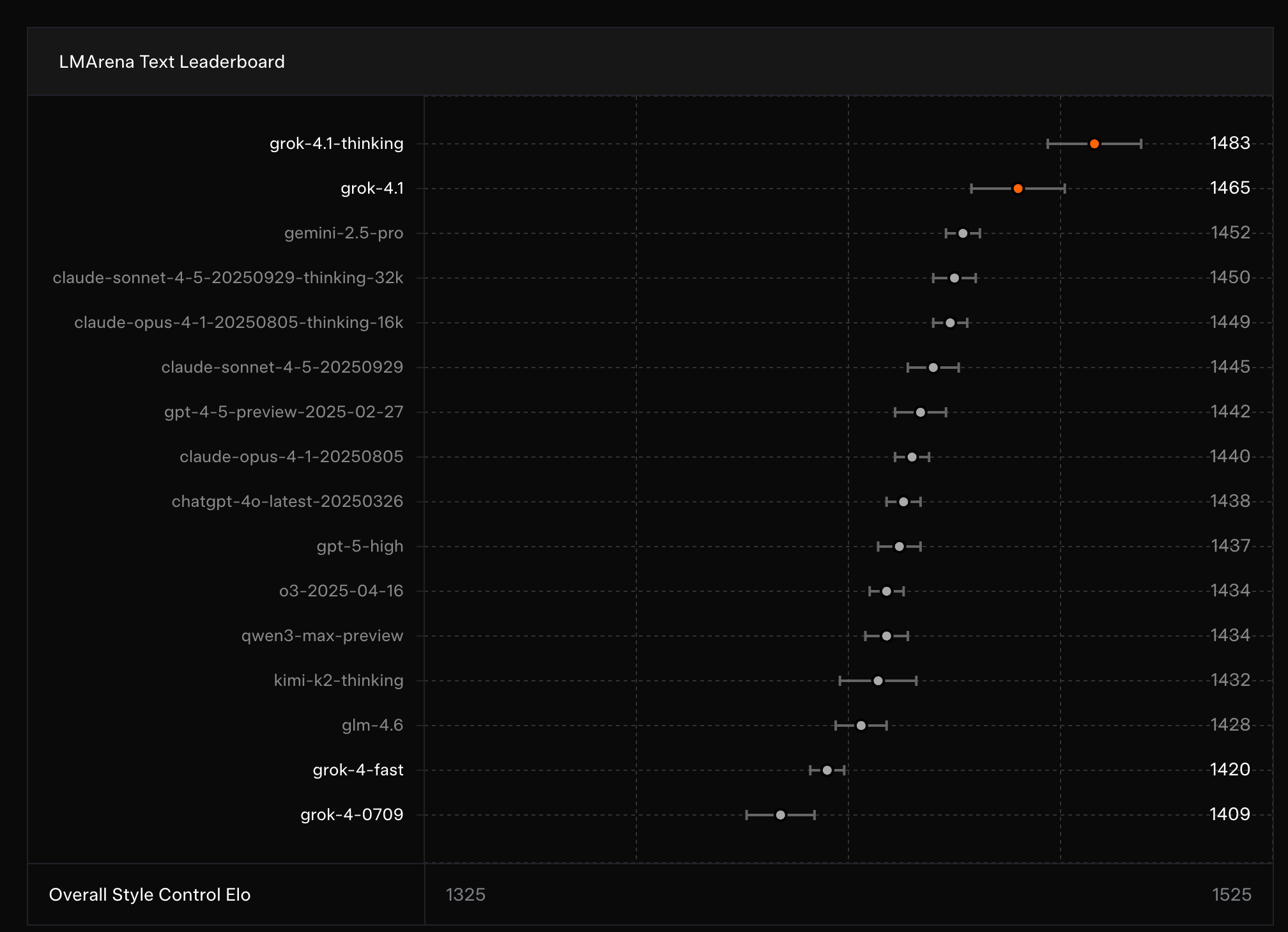1288x932 pixels.
Task: Click the o3-2025-04-16 data point
Action: (x=886, y=591)
